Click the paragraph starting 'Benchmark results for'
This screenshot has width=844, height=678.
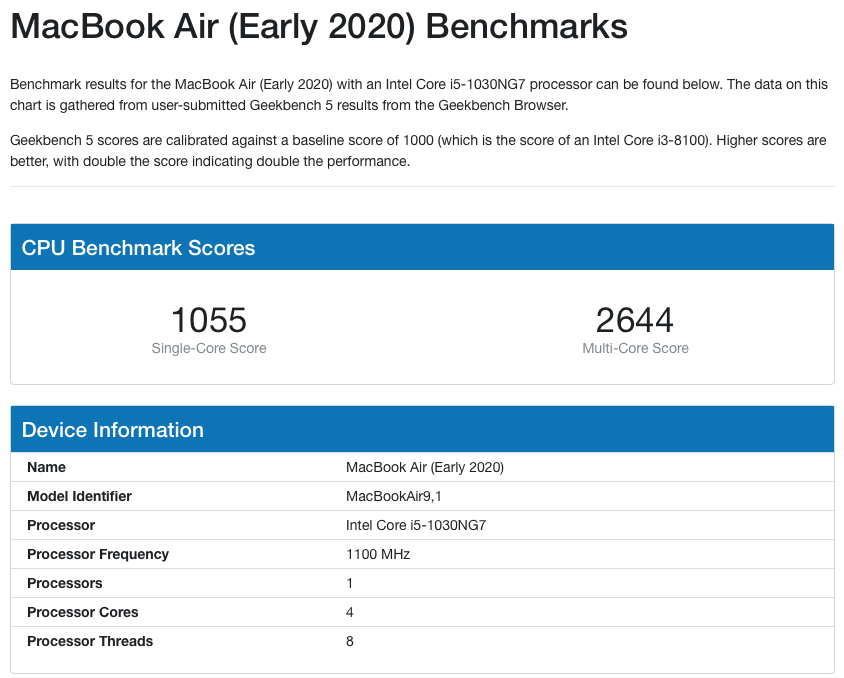(x=419, y=95)
